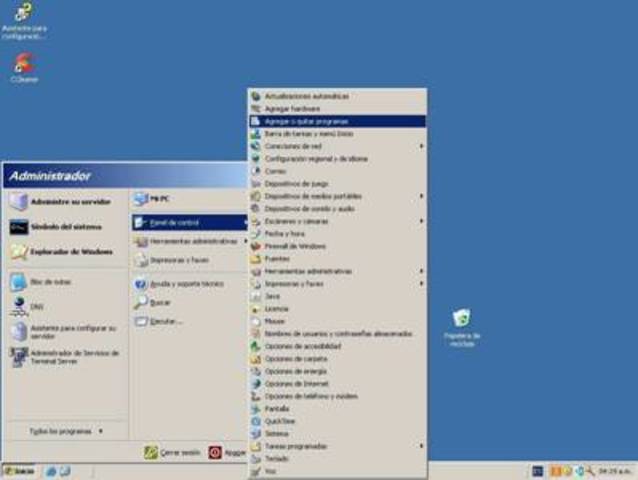The image size is (638, 480).
Task: Expand Todos los programas
Action: pyautogui.click(x=67, y=431)
